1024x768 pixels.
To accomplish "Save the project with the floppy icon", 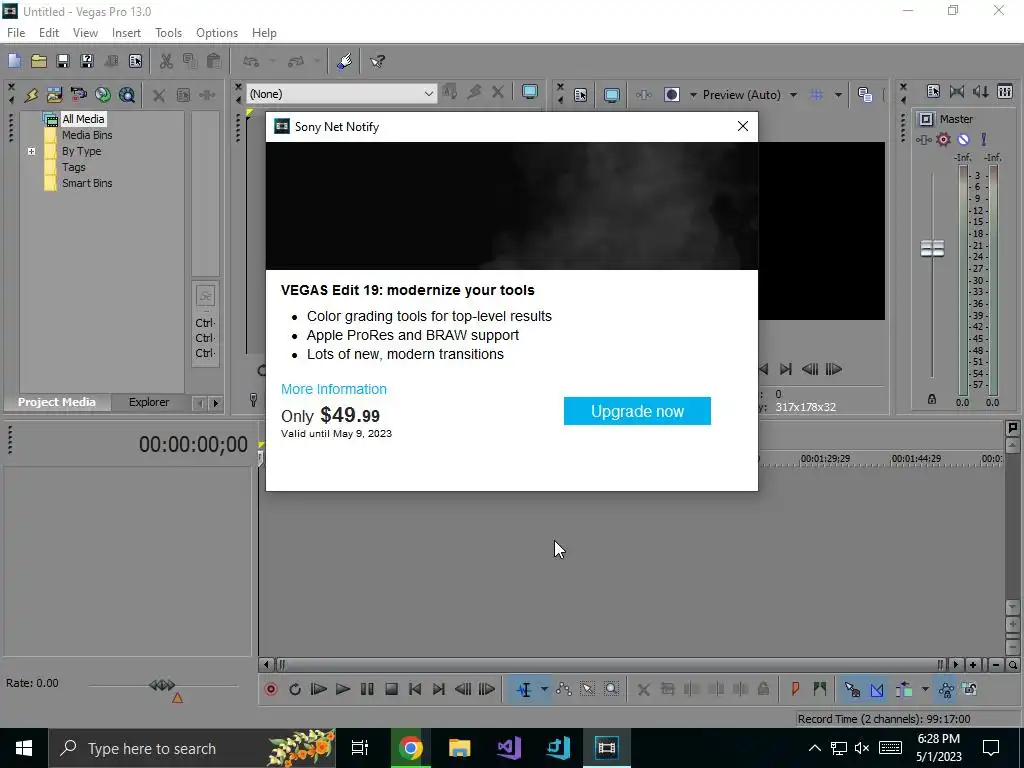I will pyautogui.click(x=63, y=61).
